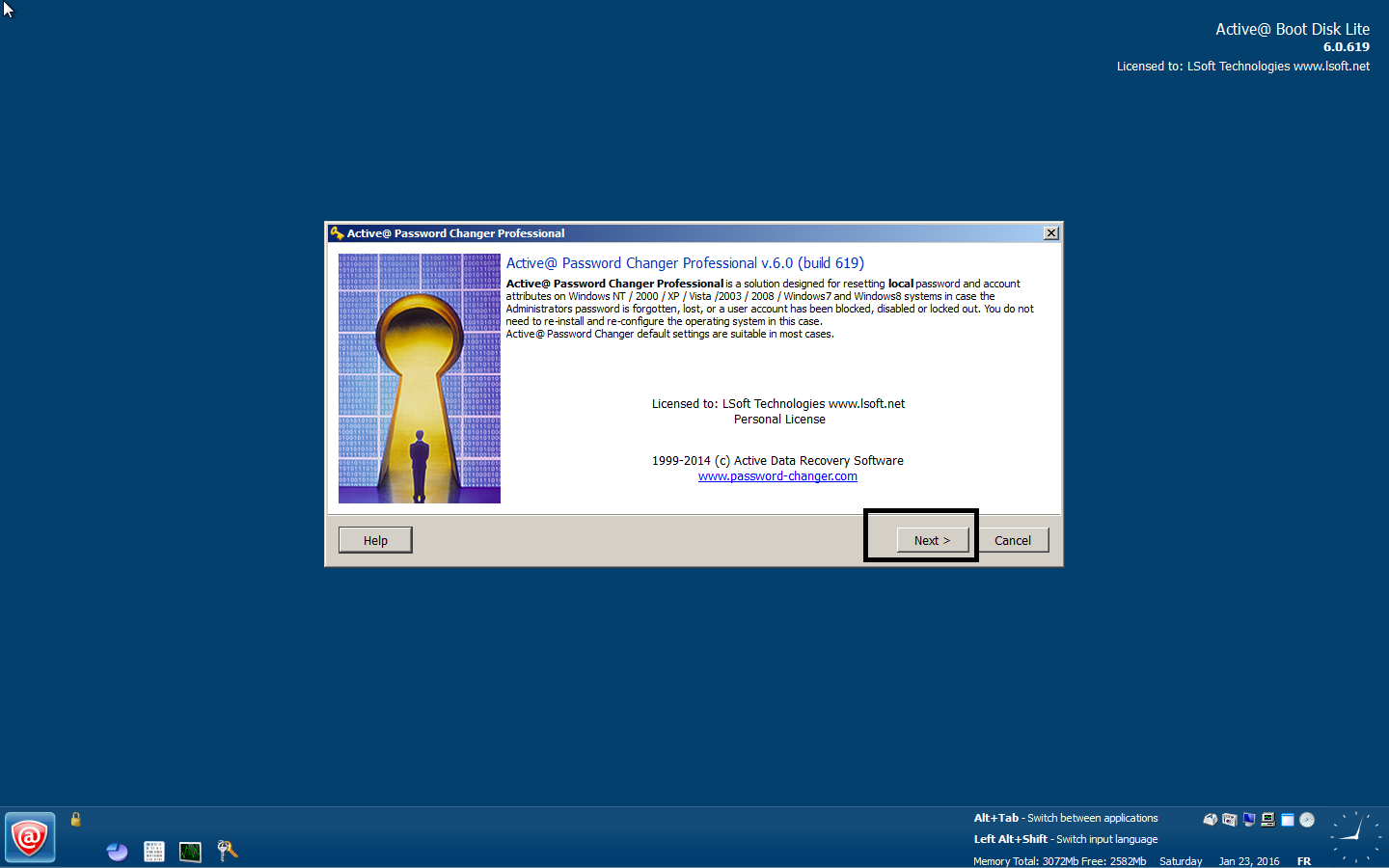This screenshot has height=868, width=1389.
Task: Click 'Left Alt+Shift - Switch input language' hint
Action: point(1066,839)
